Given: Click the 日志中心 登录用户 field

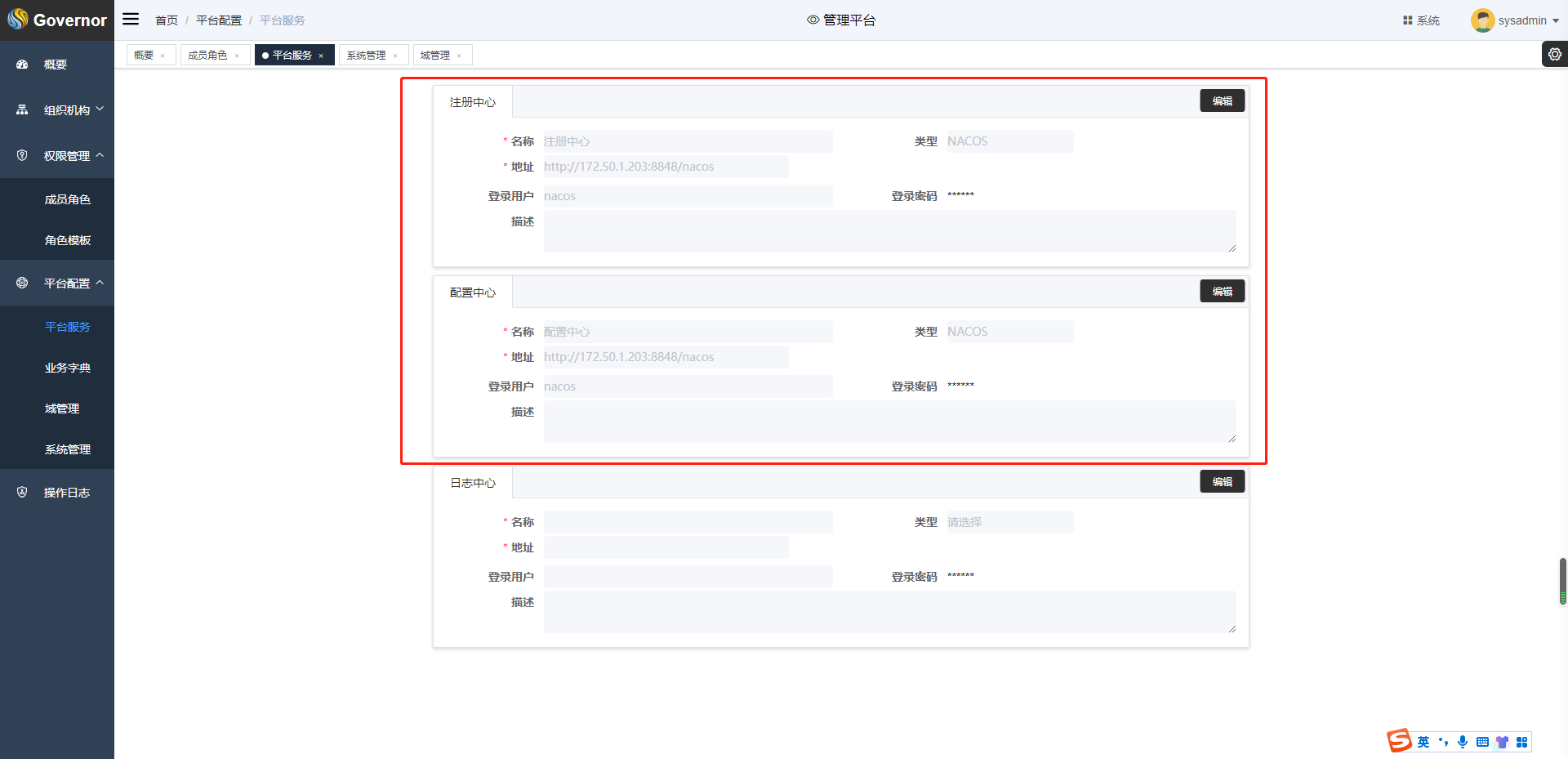Looking at the screenshot, I should tap(688, 577).
